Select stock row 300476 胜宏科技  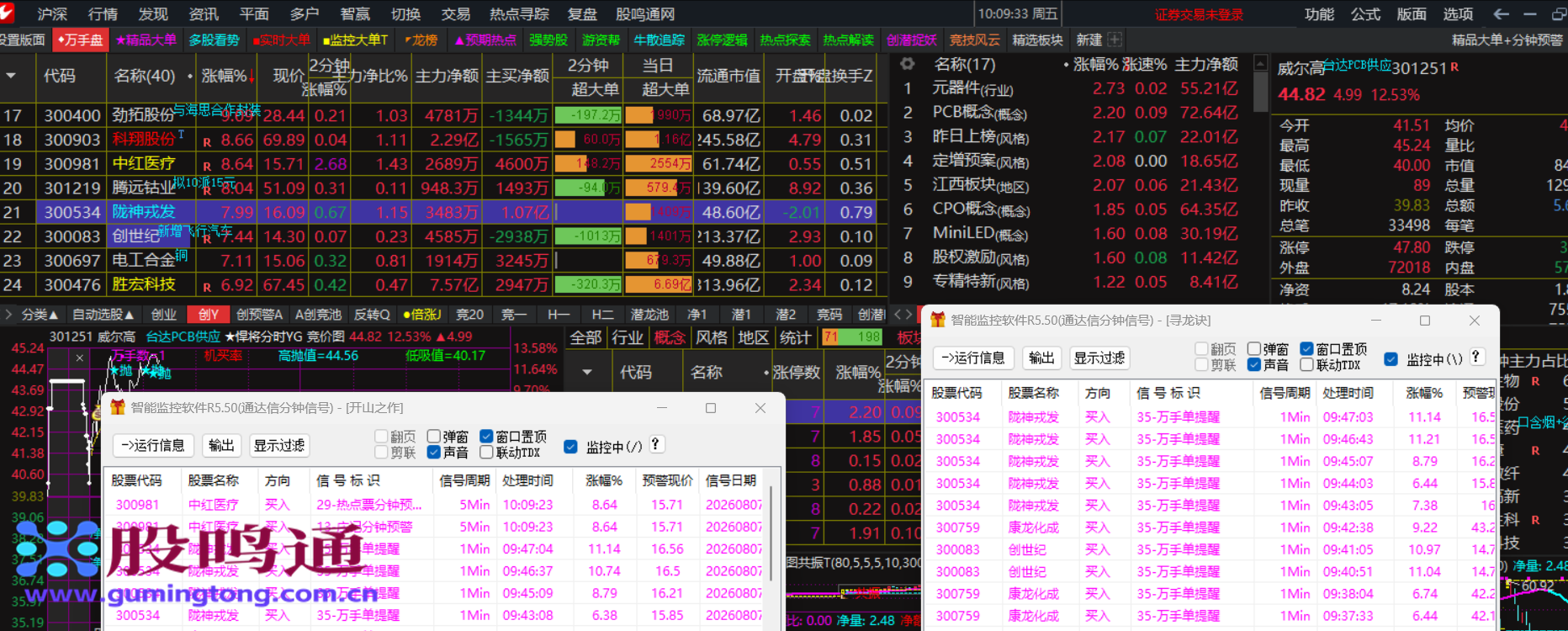(x=437, y=285)
